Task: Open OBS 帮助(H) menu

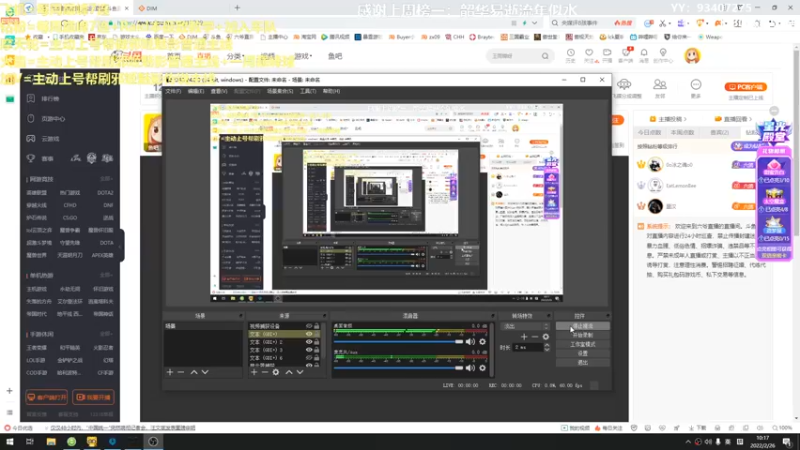Action: tap(331, 91)
